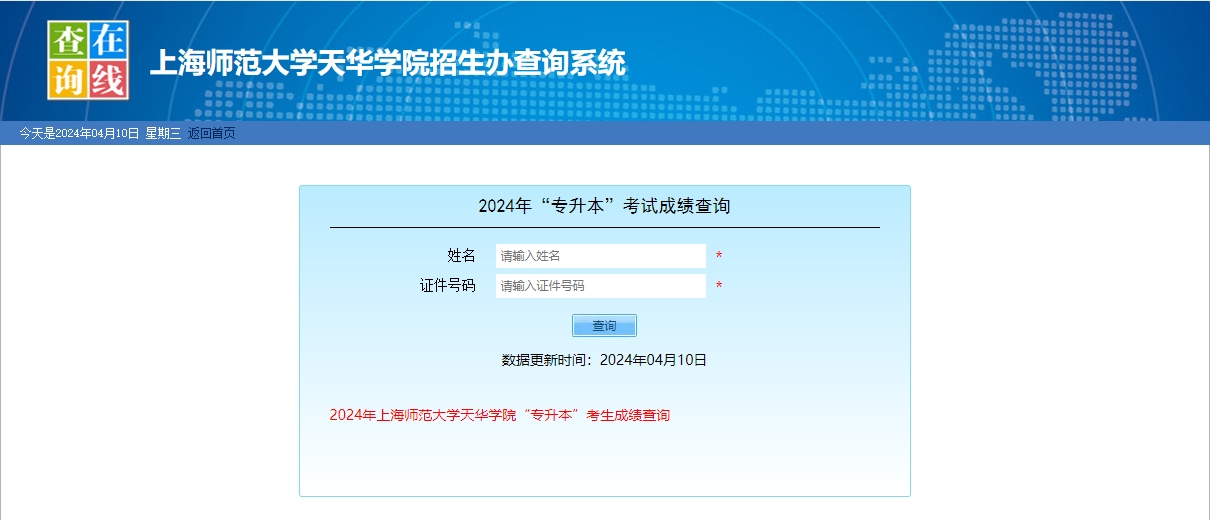Focus the 请输入证件号码 input field

click(x=600, y=286)
